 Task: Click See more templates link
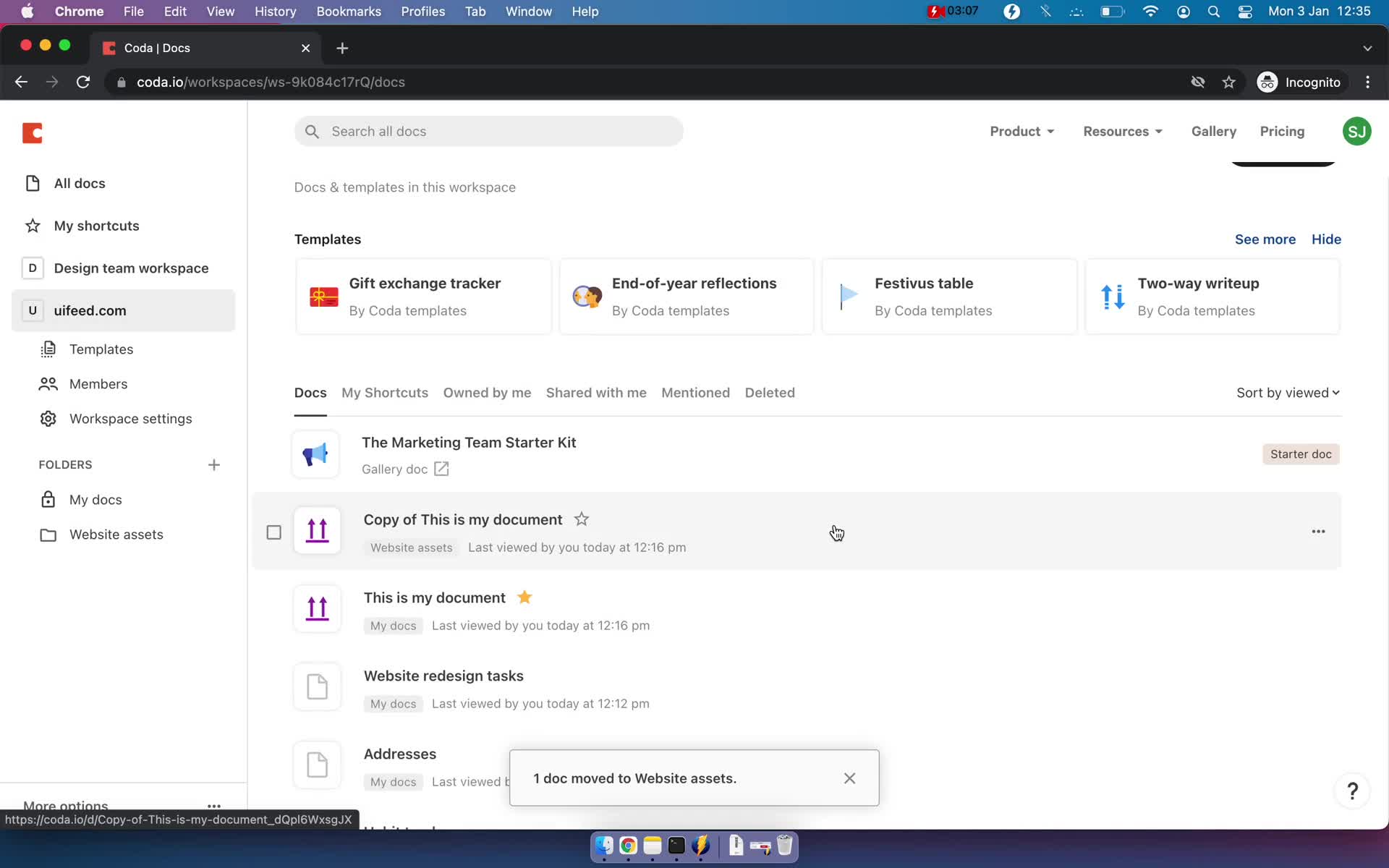pyautogui.click(x=1265, y=239)
